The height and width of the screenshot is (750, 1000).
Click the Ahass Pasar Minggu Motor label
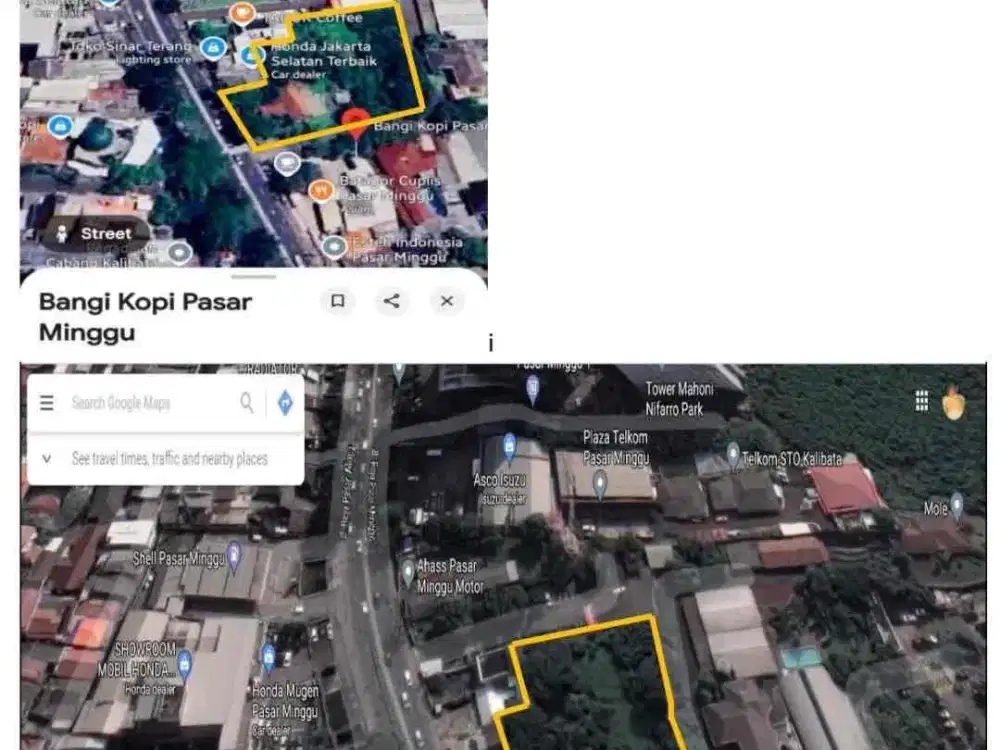click(x=450, y=576)
